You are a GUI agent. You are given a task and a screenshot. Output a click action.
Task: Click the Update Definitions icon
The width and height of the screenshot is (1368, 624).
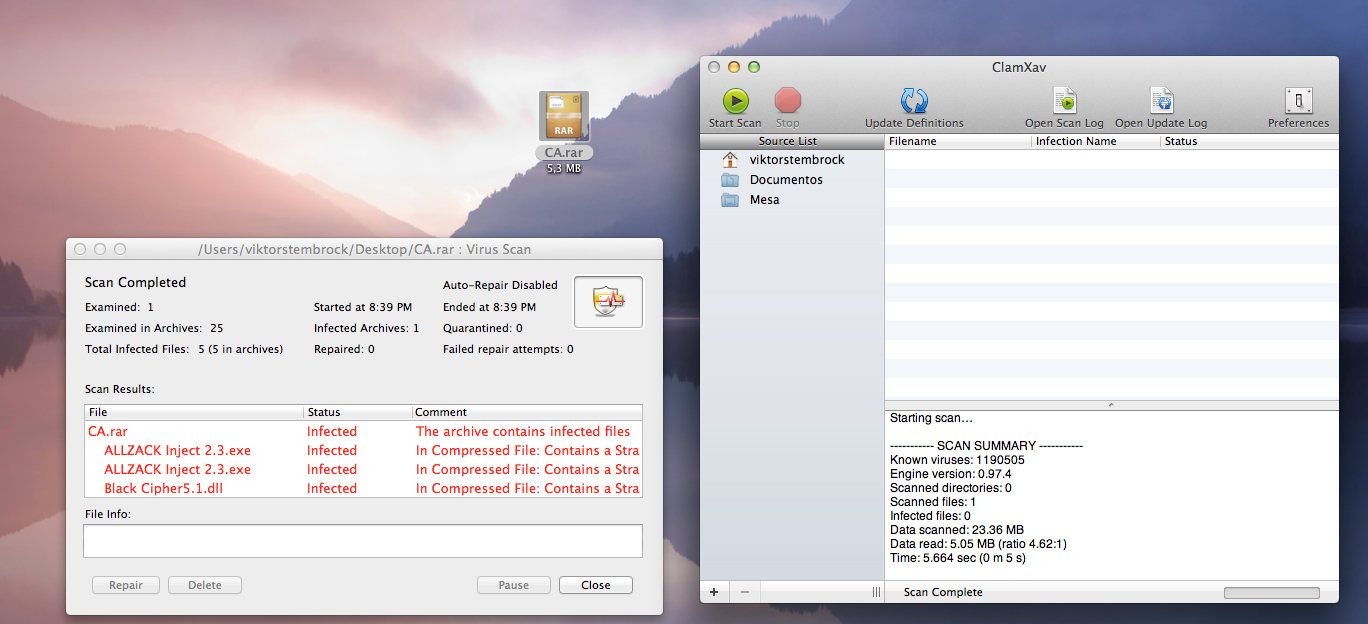(914, 100)
